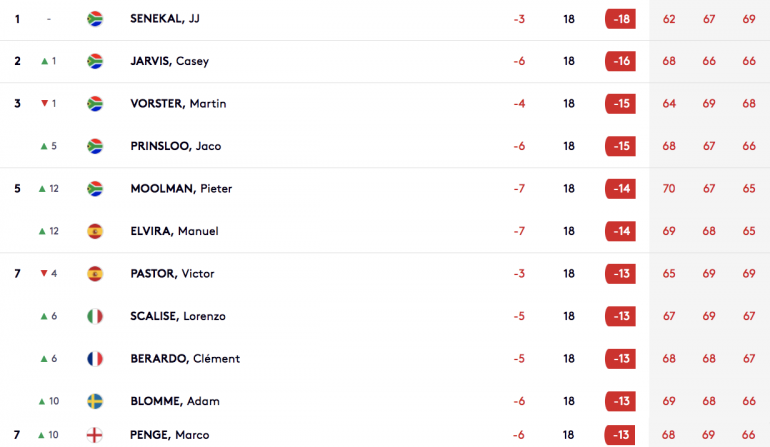Screen dimensions: 770x447
Task: Click Italy flag next to SCALISE, Lorenzo
Action: [x=95, y=316]
